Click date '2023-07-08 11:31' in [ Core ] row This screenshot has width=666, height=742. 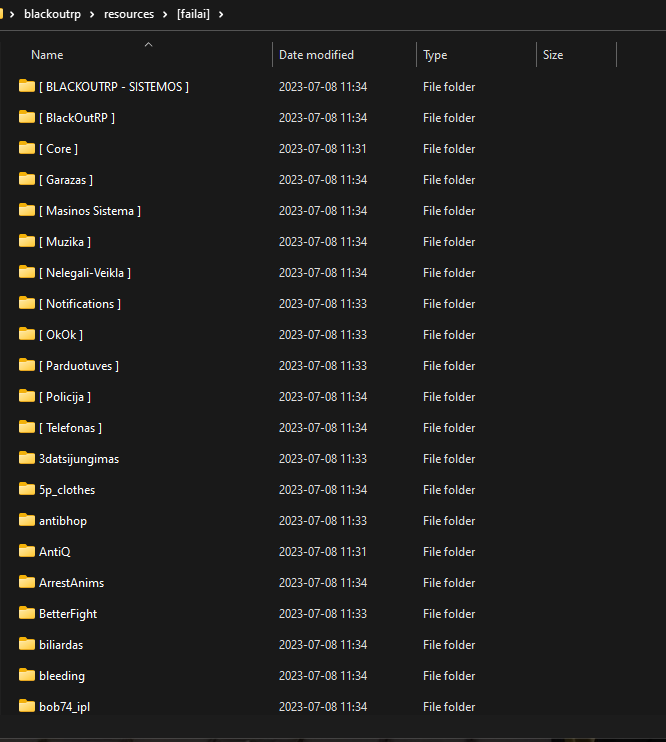[x=323, y=149]
